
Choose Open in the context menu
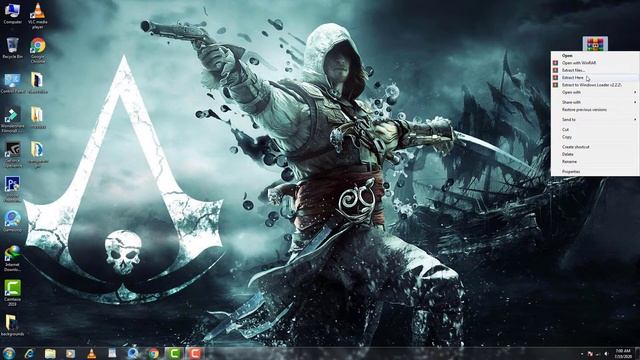click(x=595, y=56)
